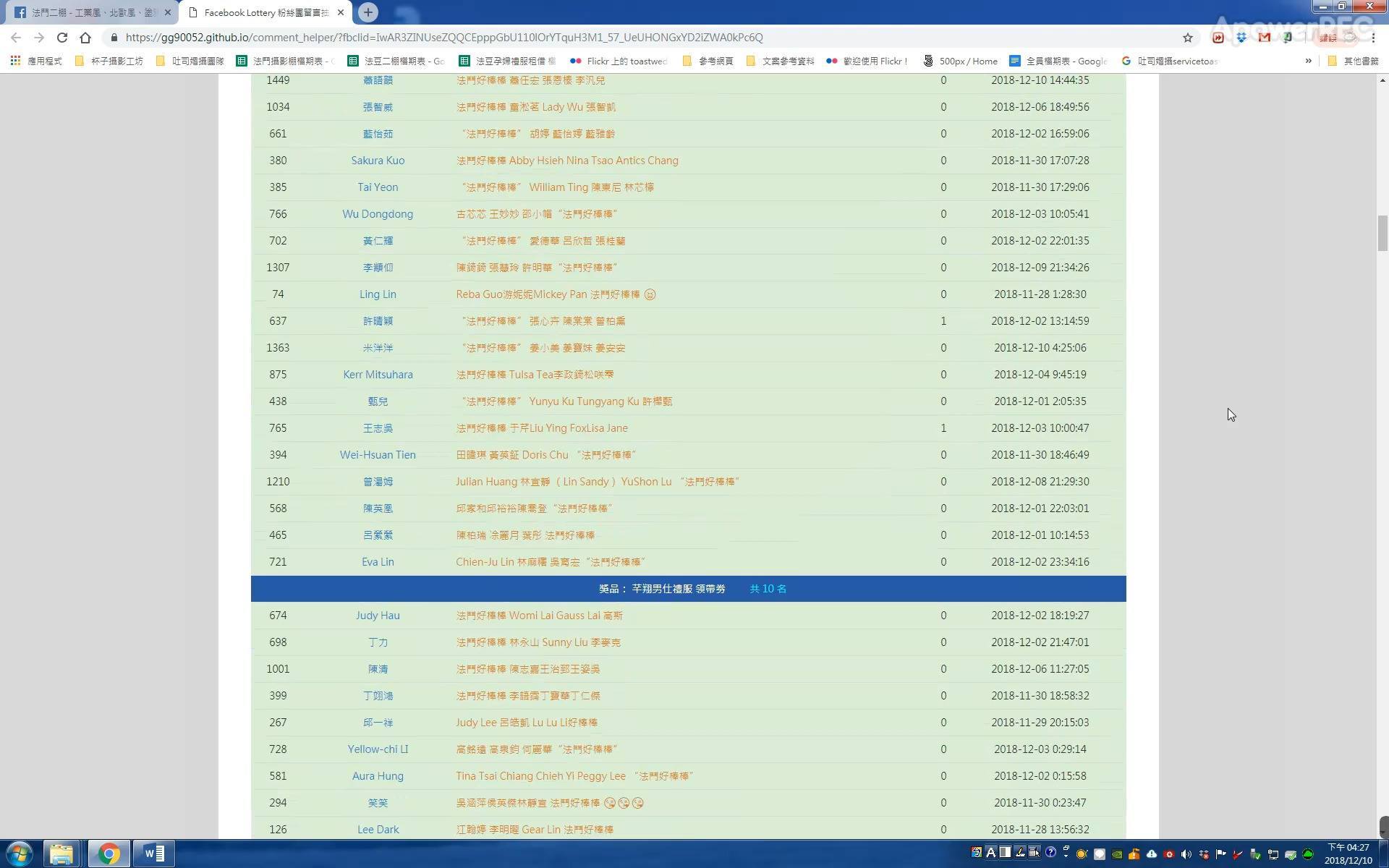Image resolution: width=1389 pixels, height=868 pixels.
Task: Bookmark this page with the star icon
Action: 1187,38
